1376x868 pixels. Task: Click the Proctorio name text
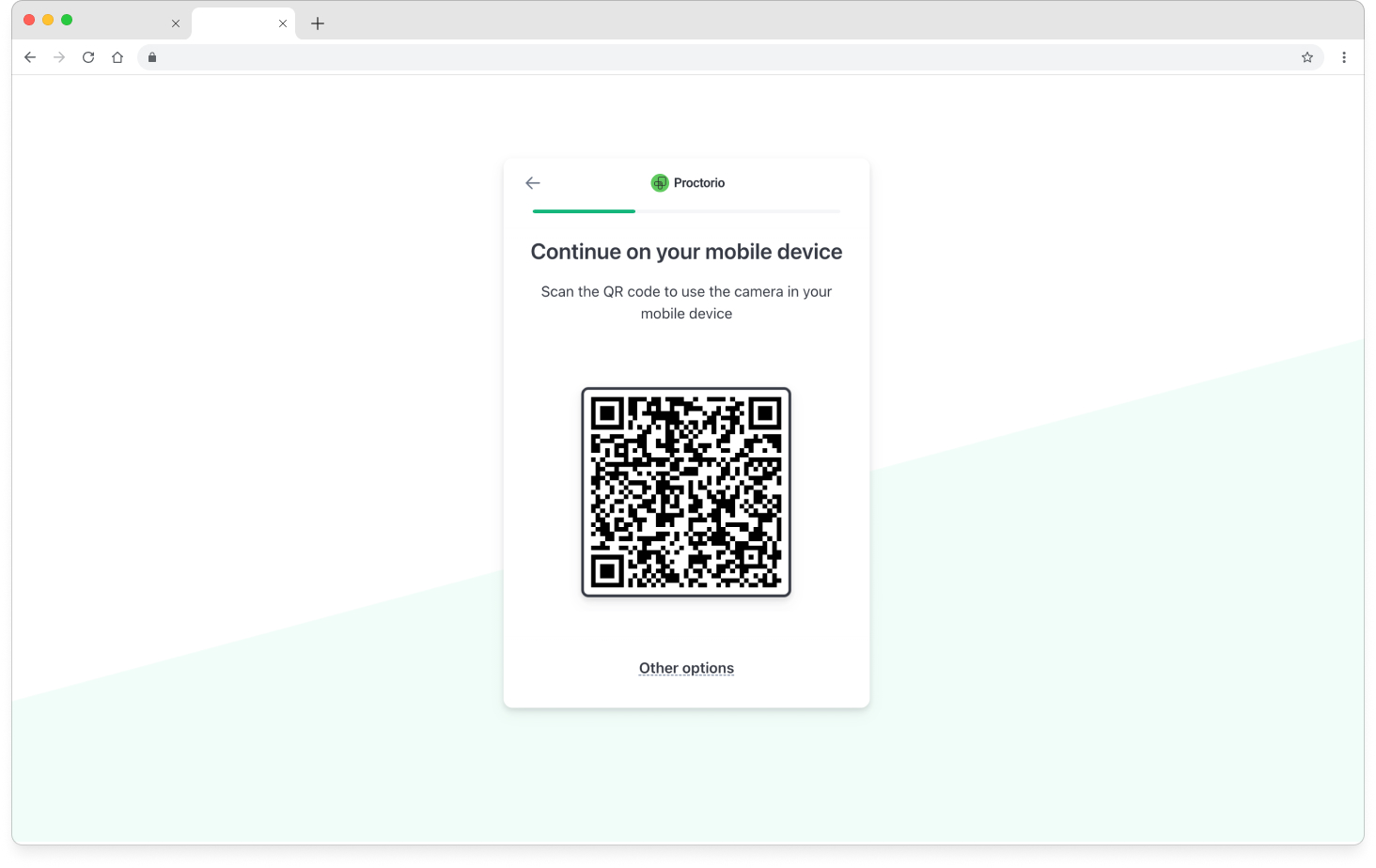click(x=699, y=183)
